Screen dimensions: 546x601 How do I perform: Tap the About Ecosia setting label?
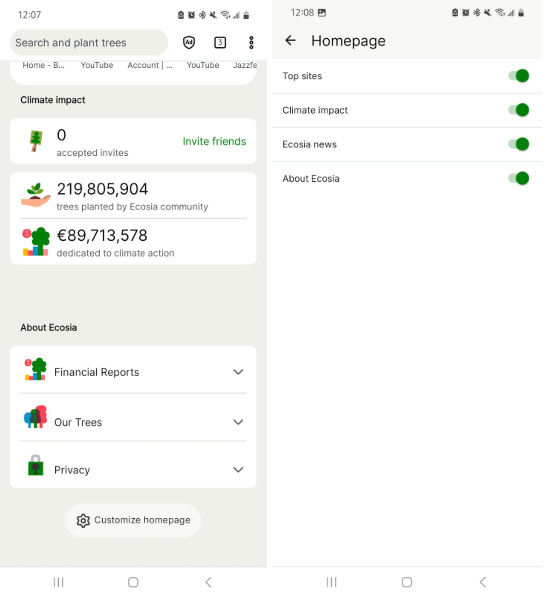click(311, 179)
